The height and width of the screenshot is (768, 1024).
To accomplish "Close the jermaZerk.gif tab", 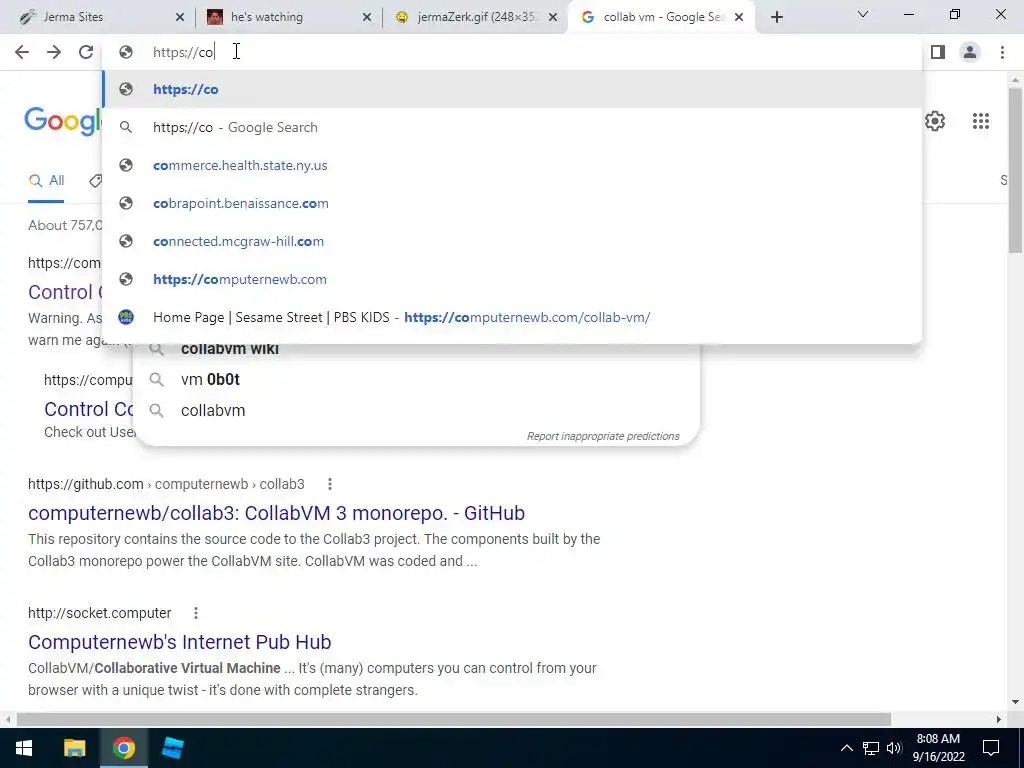I will pyautogui.click(x=553, y=18).
